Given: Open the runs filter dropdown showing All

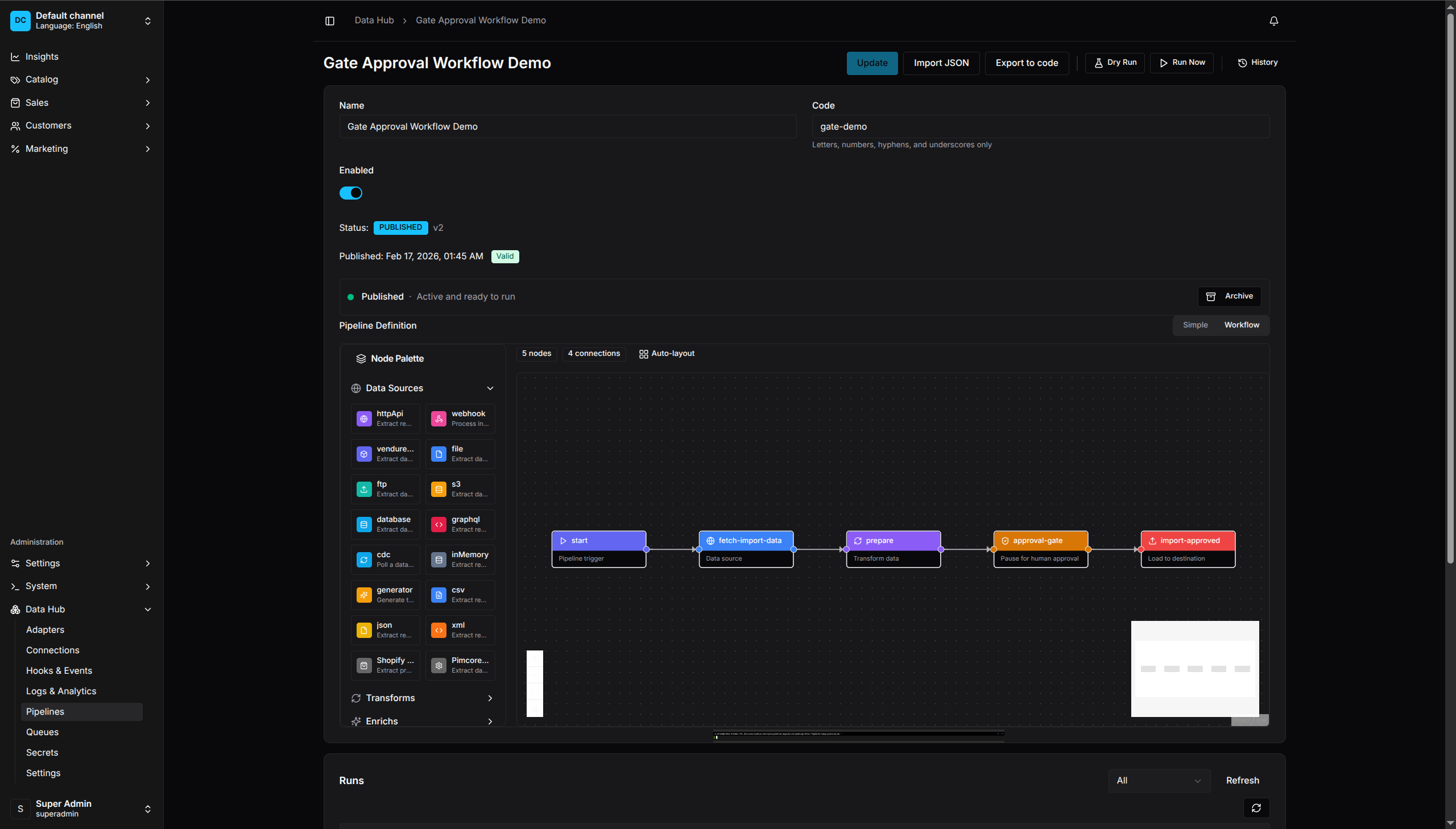Looking at the screenshot, I should pyautogui.click(x=1158, y=780).
